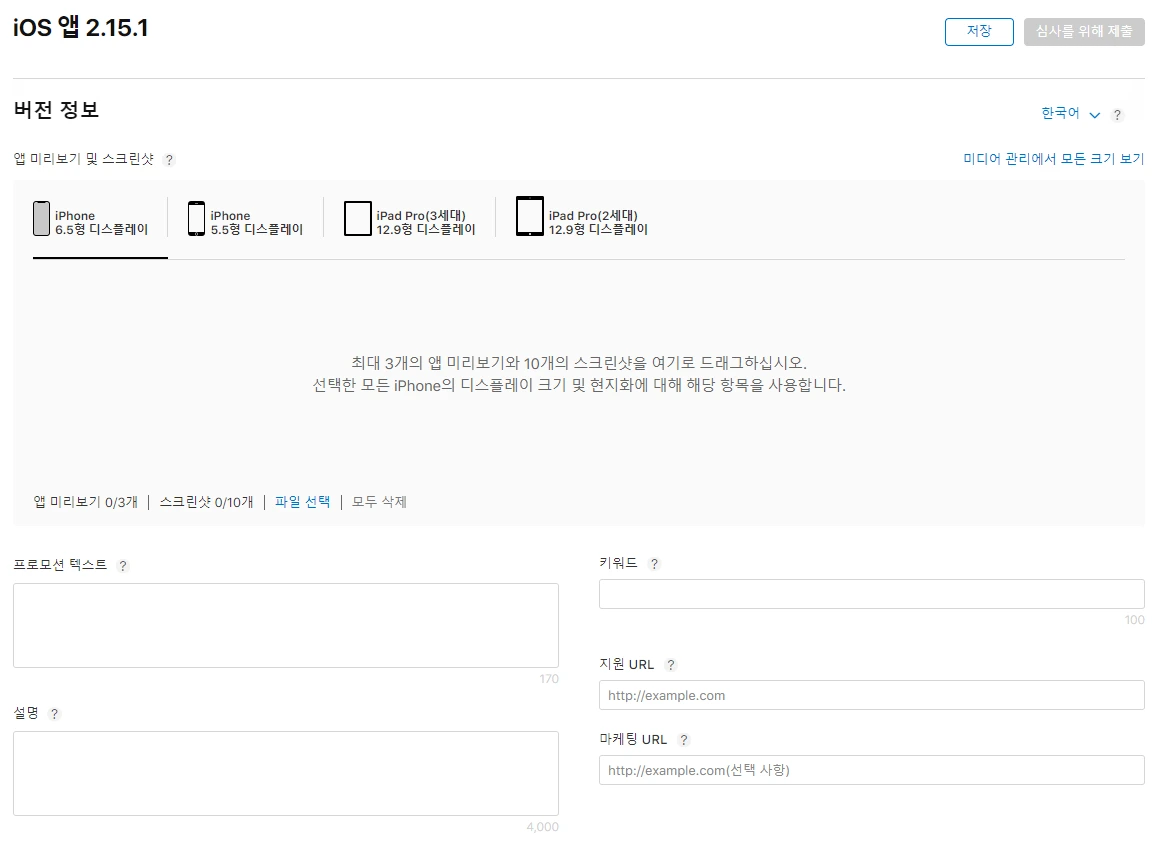Click the help icon beside 마케팅 URL
Screen dimensions: 1159x844
[683, 740]
